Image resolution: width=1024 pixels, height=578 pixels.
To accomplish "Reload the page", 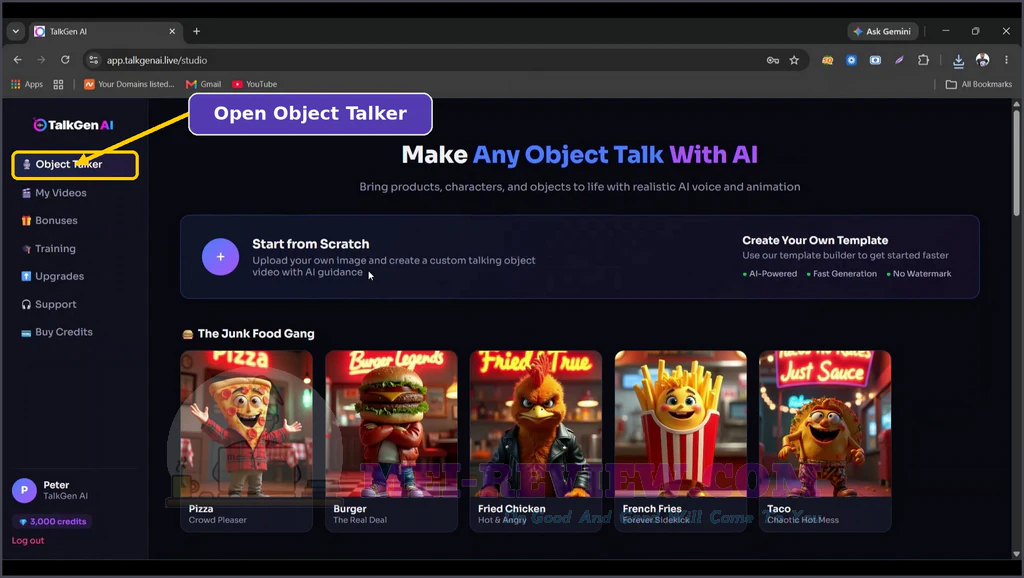I will (65, 60).
